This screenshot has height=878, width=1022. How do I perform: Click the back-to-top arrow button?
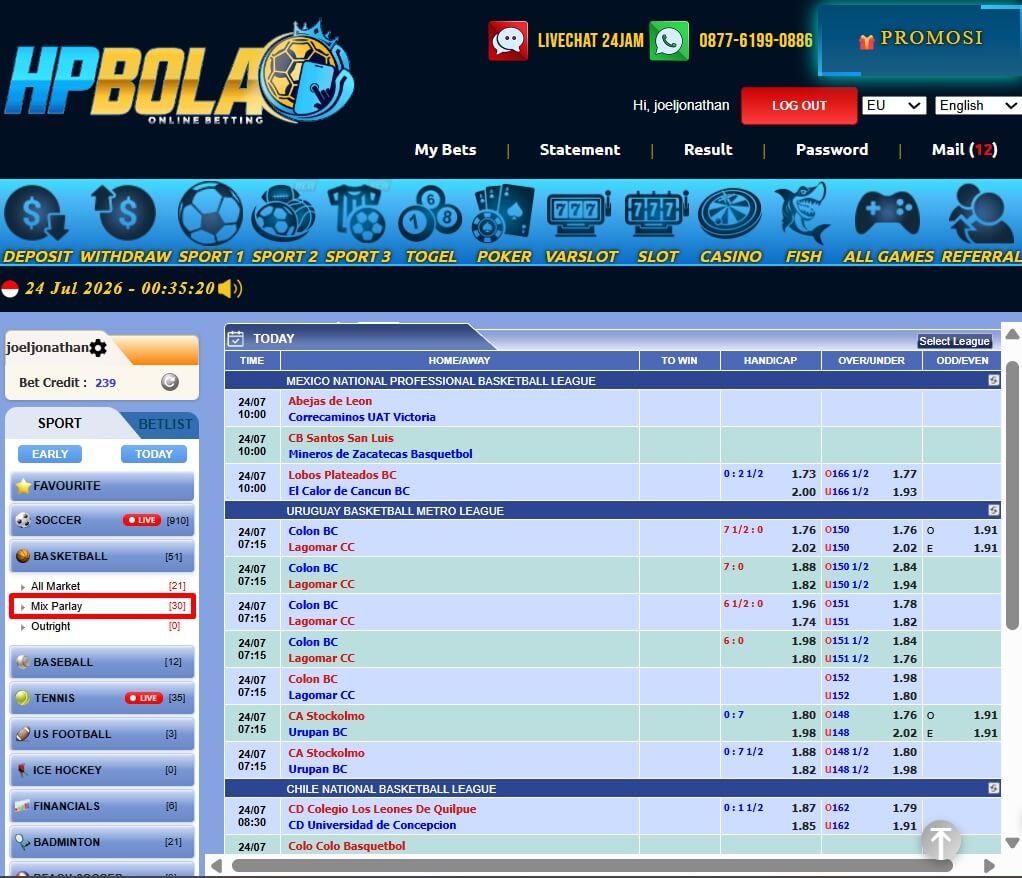tap(941, 840)
